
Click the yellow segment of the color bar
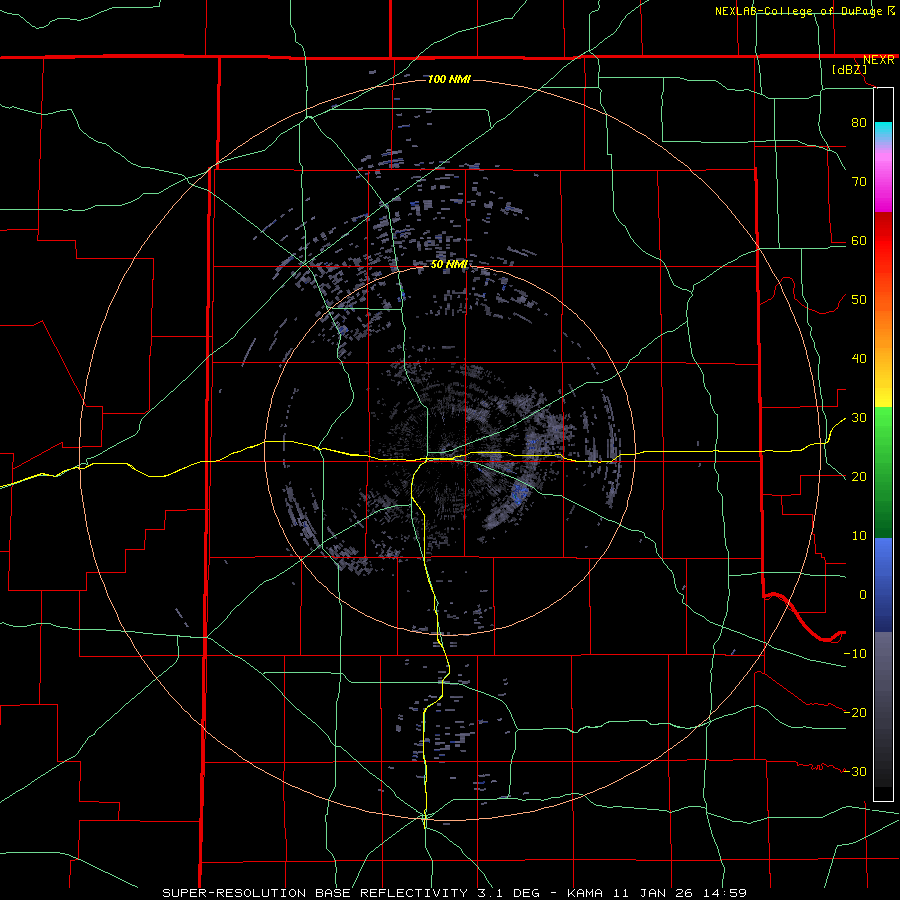click(883, 393)
